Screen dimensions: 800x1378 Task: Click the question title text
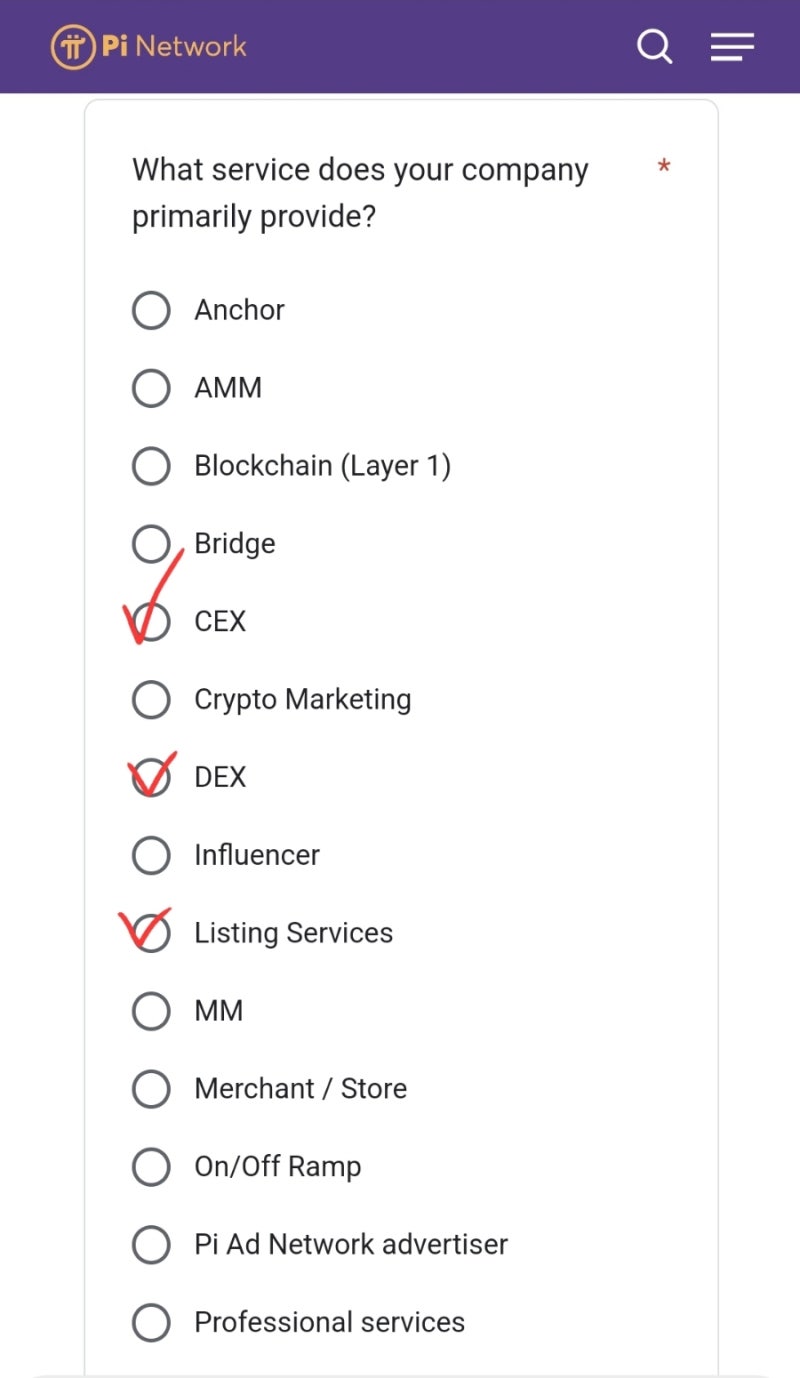(x=360, y=192)
